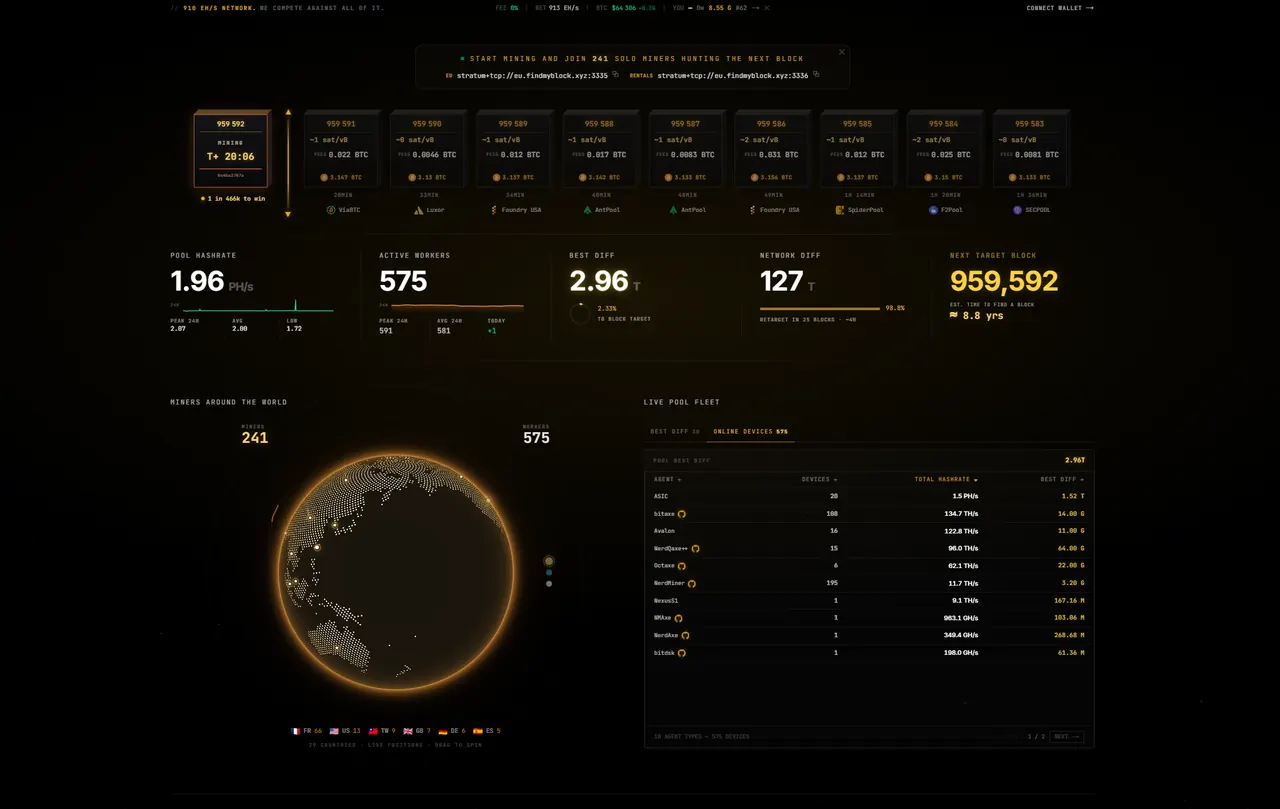Click the AntPool icon under block 959 588
1280x809 pixels.
tap(588, 210)
